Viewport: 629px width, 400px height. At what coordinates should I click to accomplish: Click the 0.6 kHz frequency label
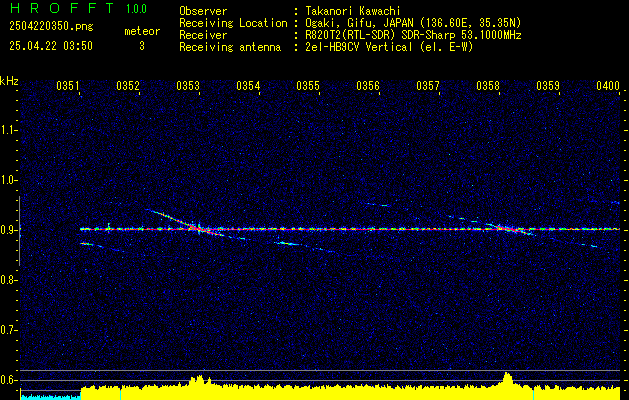(x=9, y=380)
